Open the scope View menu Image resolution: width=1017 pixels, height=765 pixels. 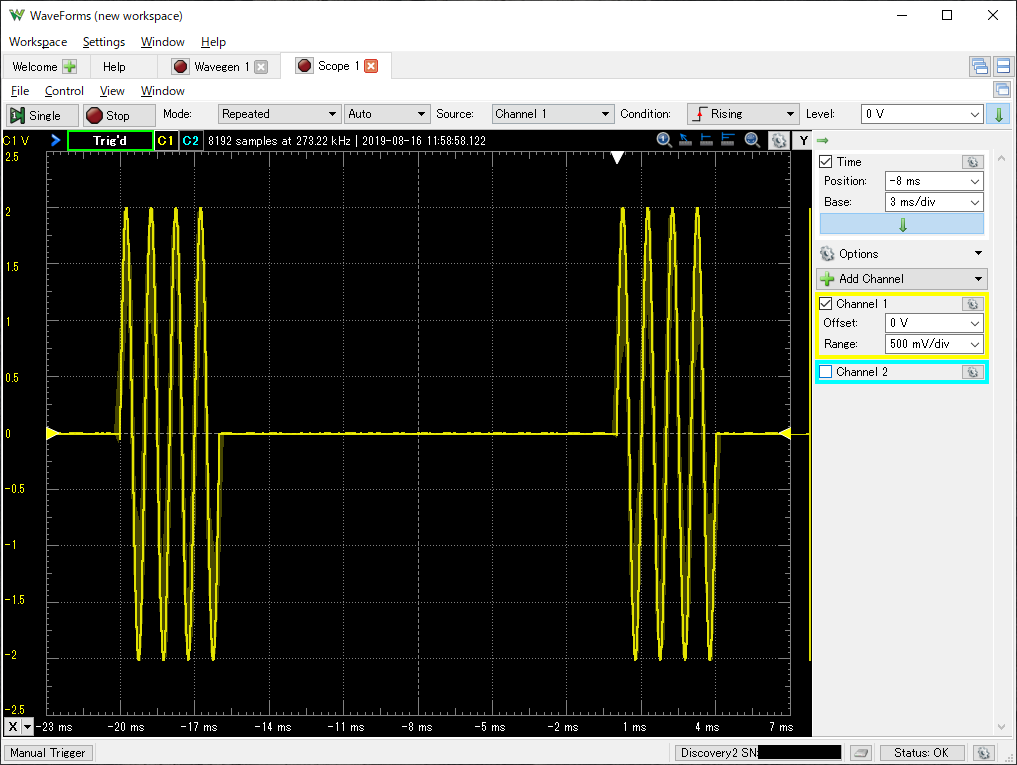pyautogui.click(x=112, y=91)
